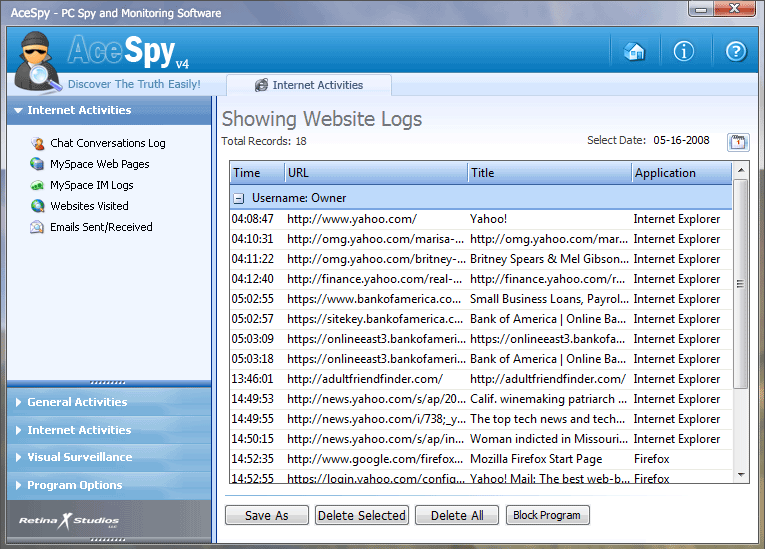The image size is (765, 550).
Task: Click the log list scroll down arrow
Action: (741, 474)
